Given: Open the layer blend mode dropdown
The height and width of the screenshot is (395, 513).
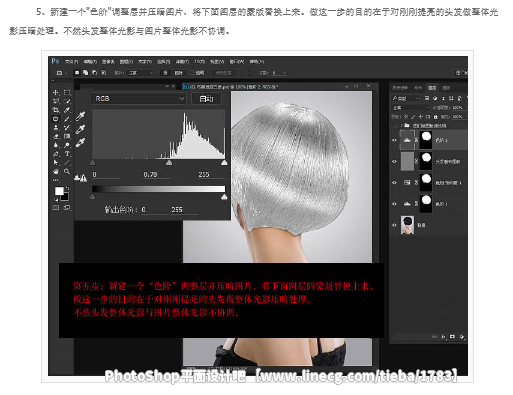Looking at the screenshot, I should pos(411,108).
